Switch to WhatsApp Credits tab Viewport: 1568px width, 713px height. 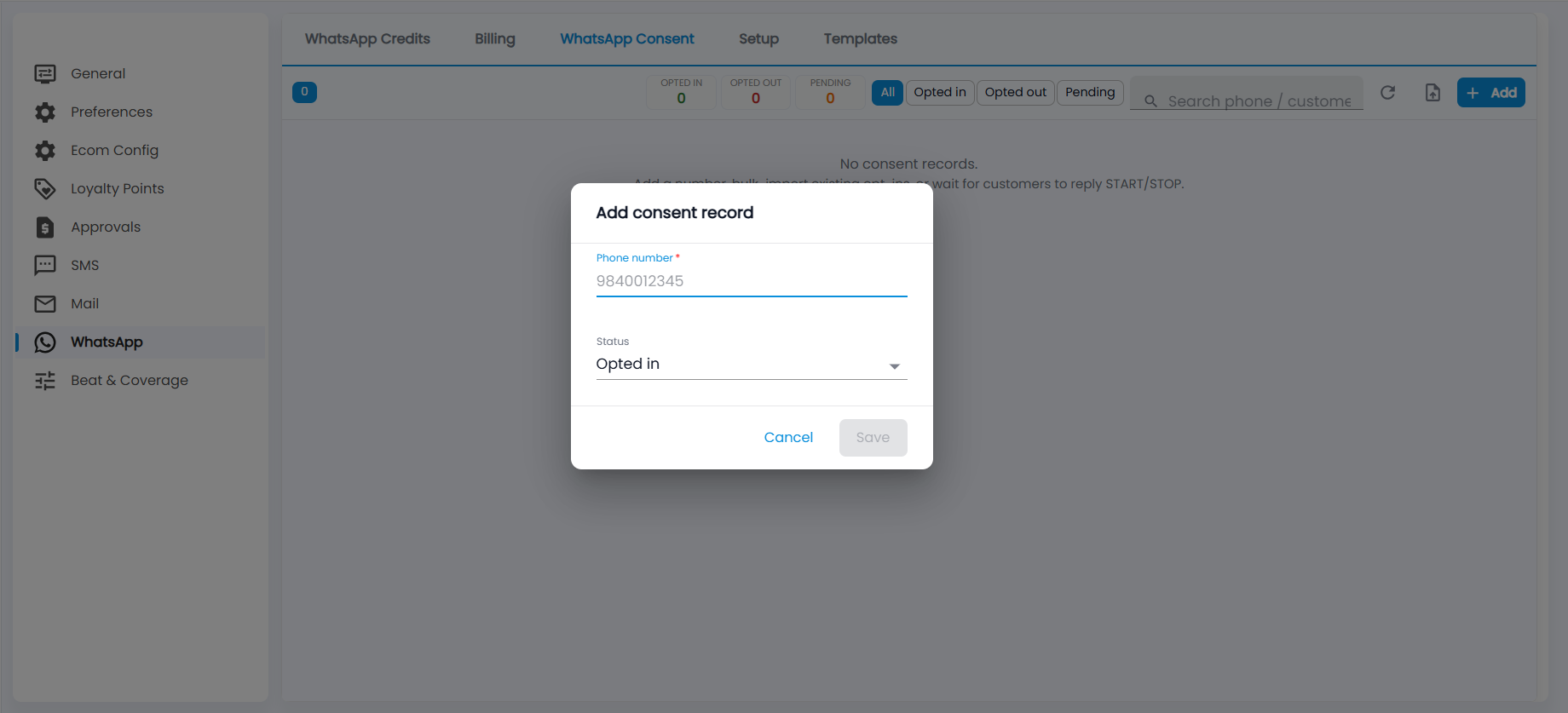(x=367, y=39)
